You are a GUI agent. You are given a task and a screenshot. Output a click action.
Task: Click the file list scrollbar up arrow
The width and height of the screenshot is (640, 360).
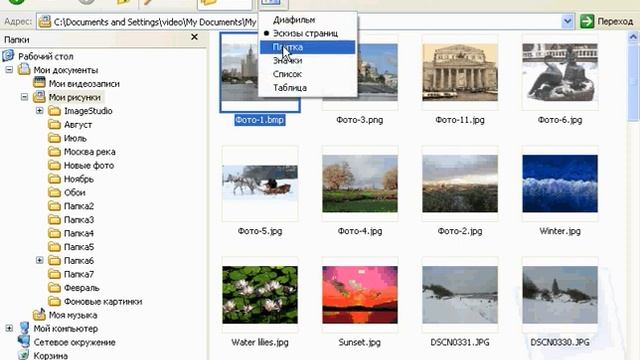click(x=633, y=38)
